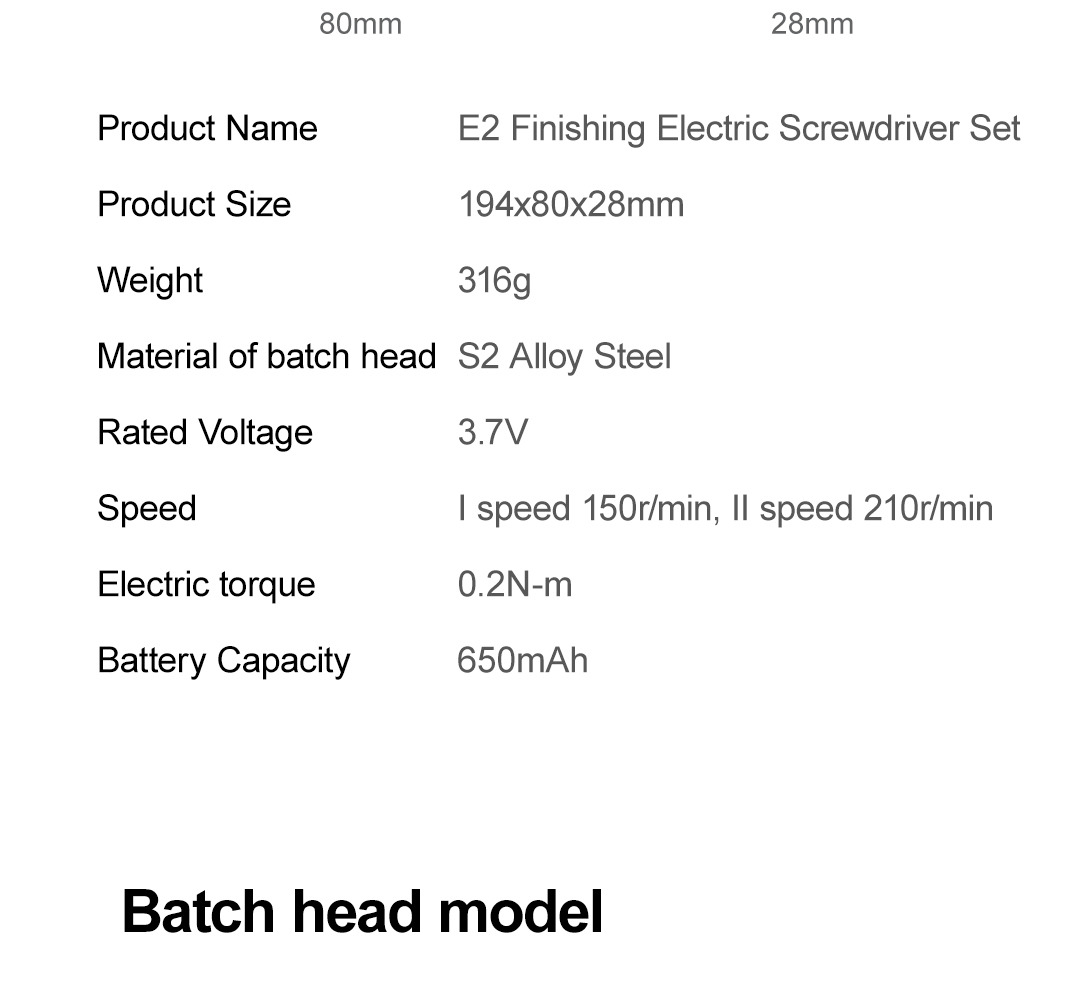
Task: Click the Battery Capacity label
Action: (x=224, y=661)
